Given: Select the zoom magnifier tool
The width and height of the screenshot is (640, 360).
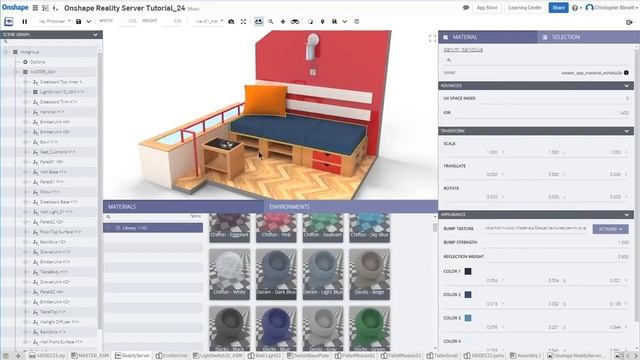Looking at the screenshot, I should (271, 22).
